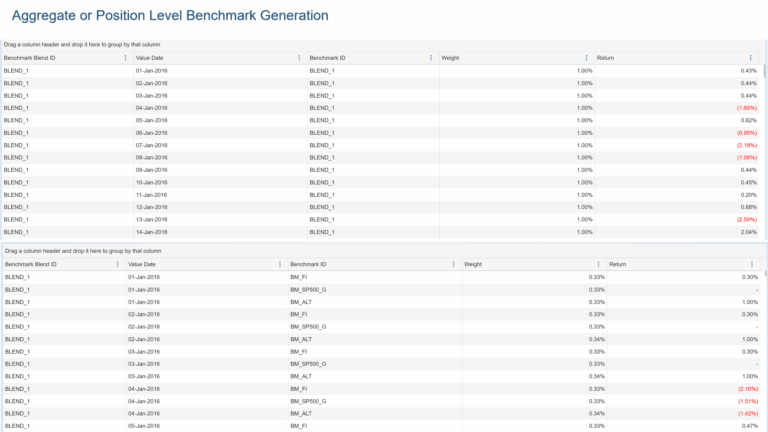The height and width of the screenshot is (432, 768).
Task: Click the top grid vertical scrollbar
Action: pyautogui.click(x=765, y=150)
